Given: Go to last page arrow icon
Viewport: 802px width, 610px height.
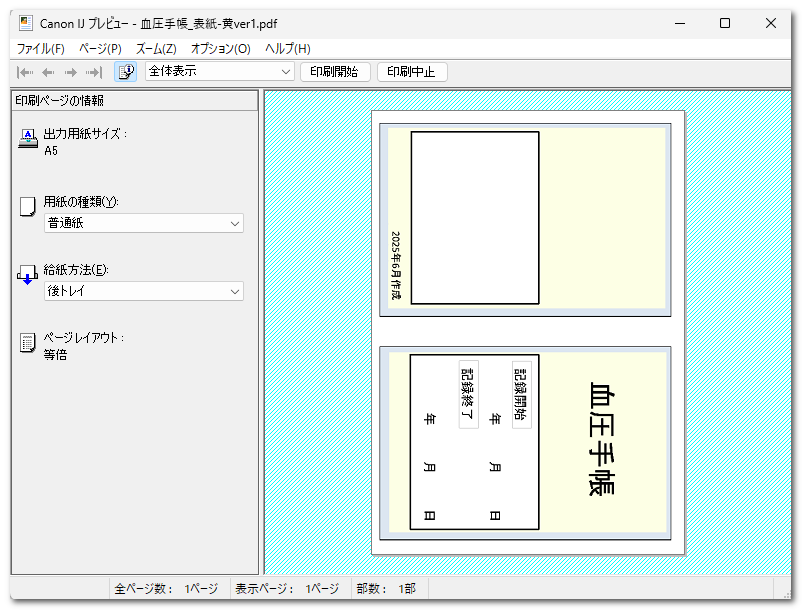Looking at the screenshot, I should click(94, 72).
